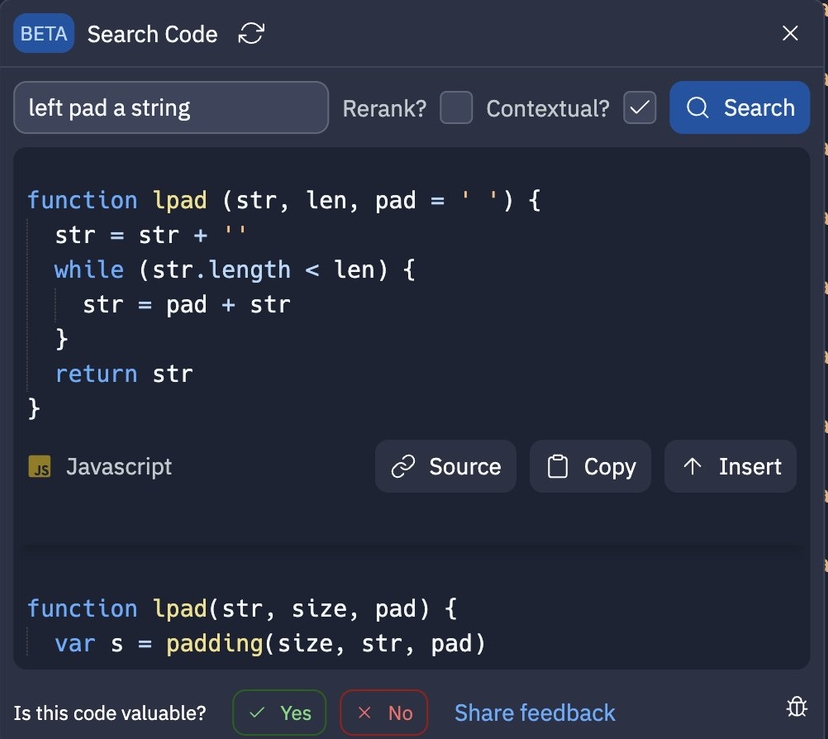
Task: Copy the lpad function code
Action: 590,466
